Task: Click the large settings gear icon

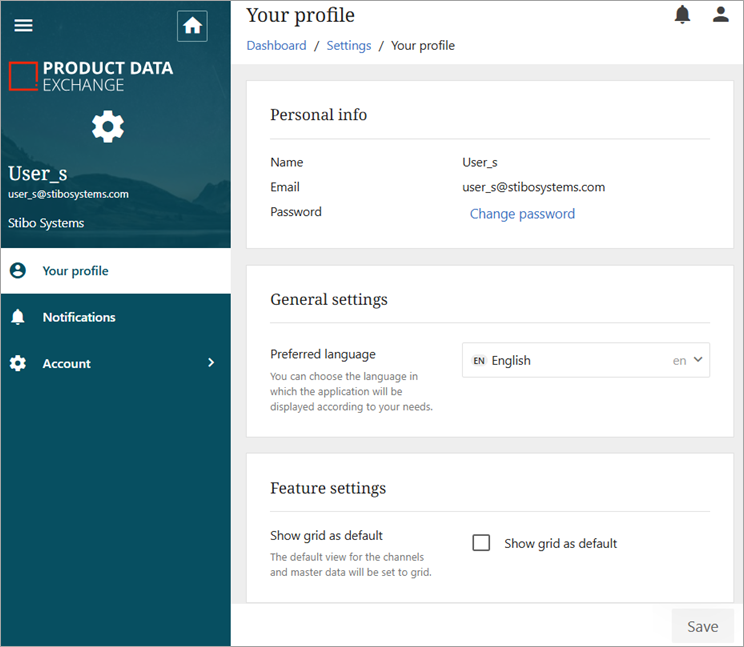Action: (108, 127)
